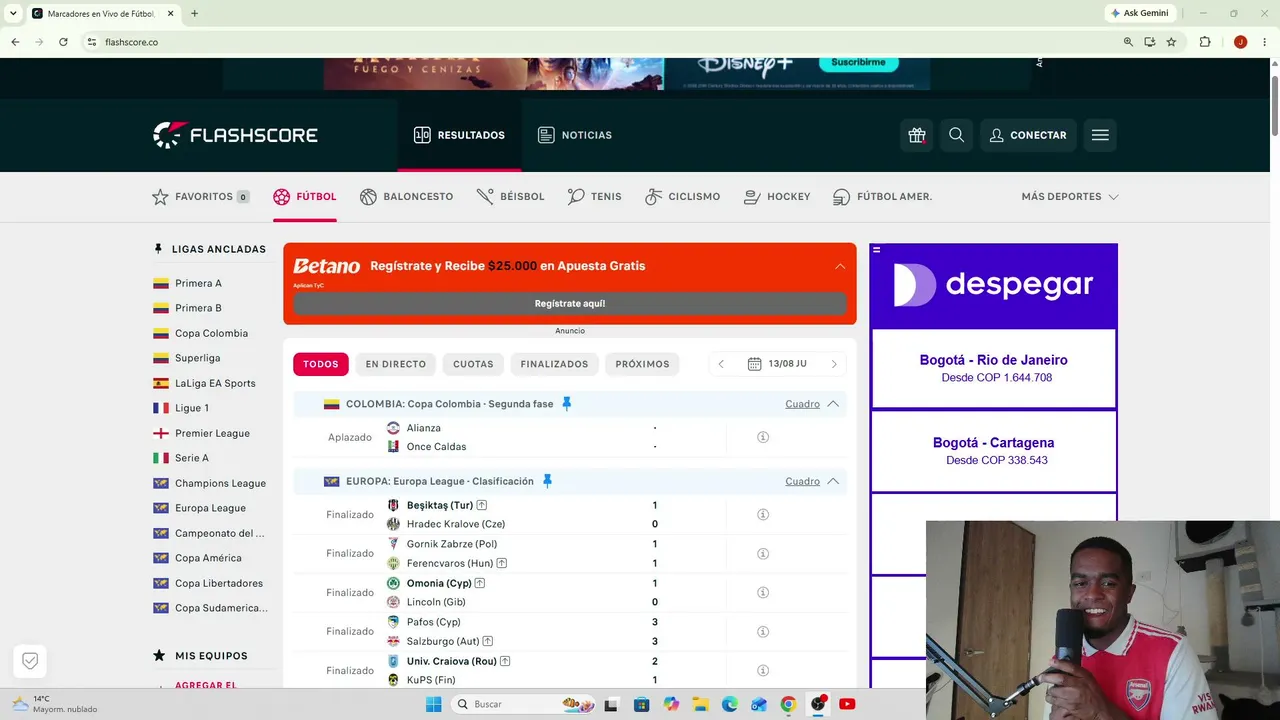The width and height of the screenshot is (1280, 720).
Task: Show info for Beşiktaş vs Hradec Kralove
Action: point(762,514)
